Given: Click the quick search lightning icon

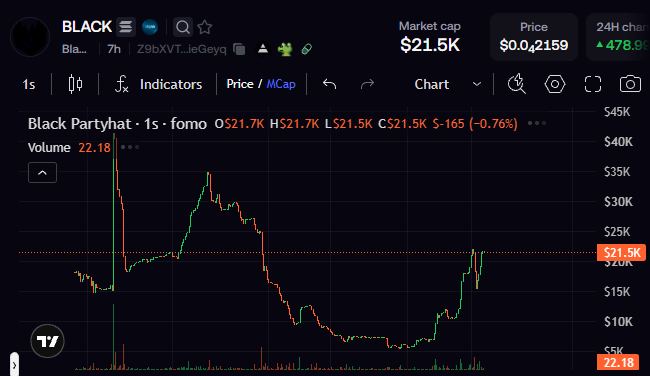Looking at the screenshot, I should 517,84.
